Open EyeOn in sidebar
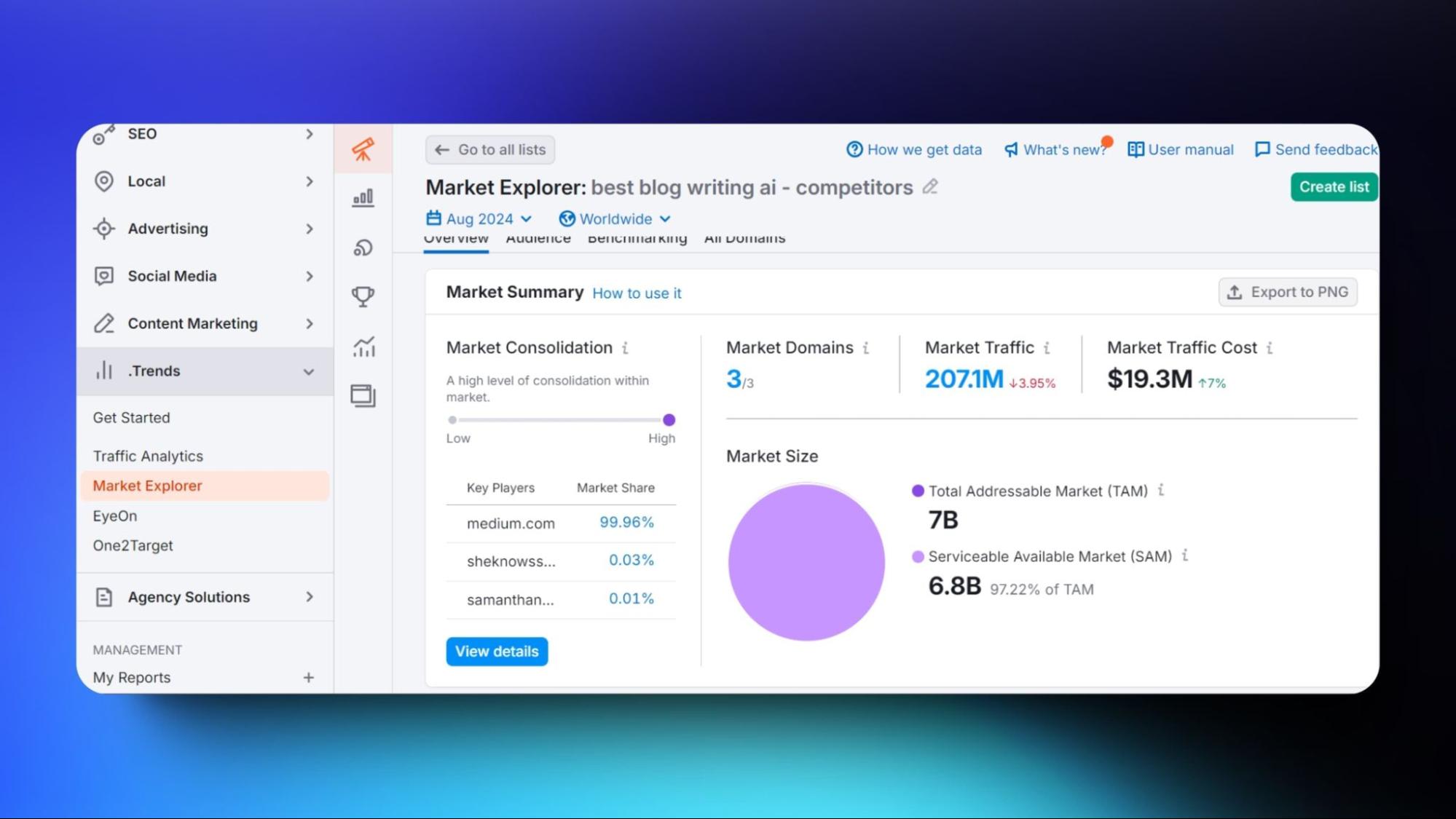1456x819 pixels. 114,516
